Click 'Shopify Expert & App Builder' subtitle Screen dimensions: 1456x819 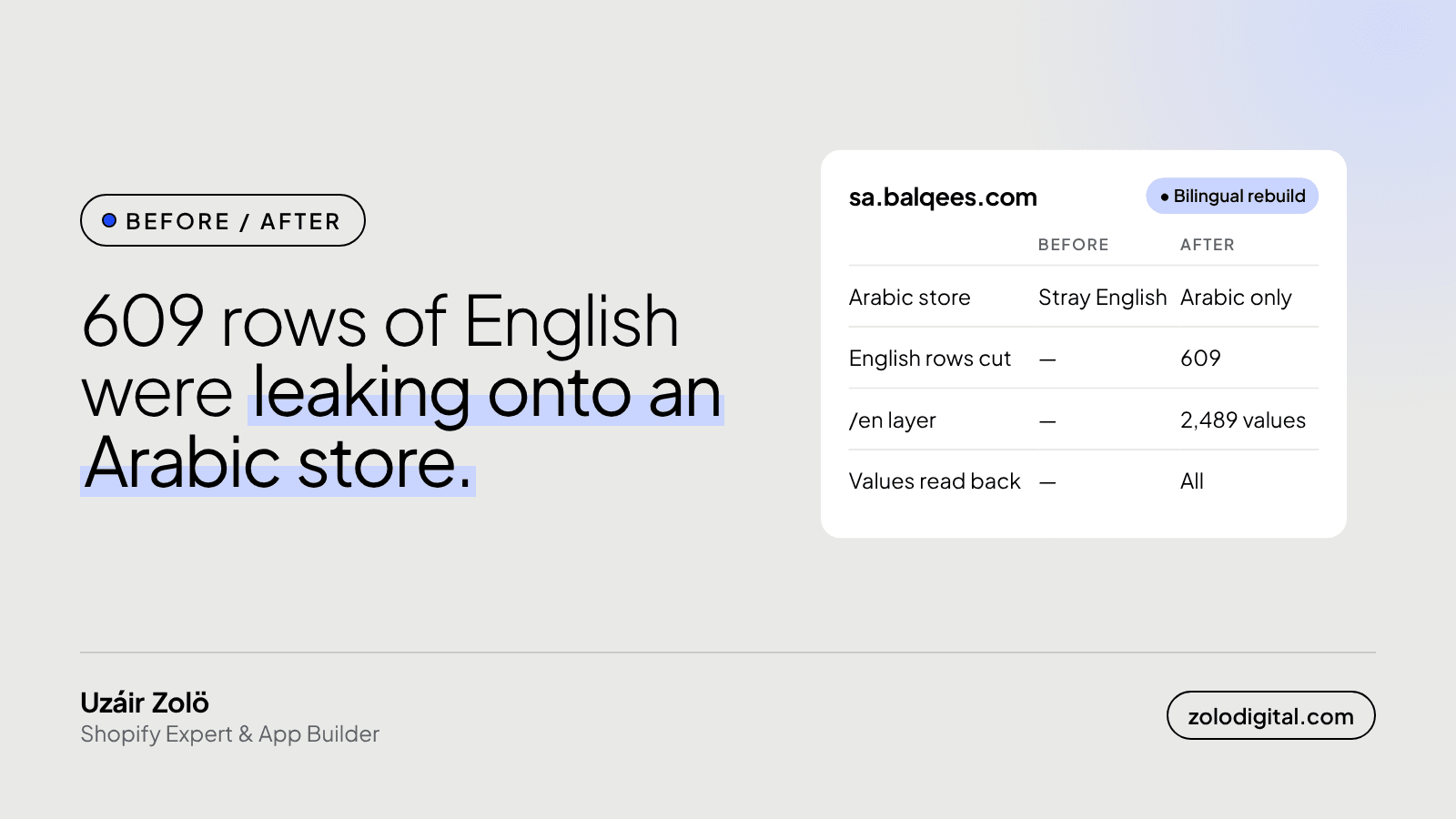pos(229,734)
